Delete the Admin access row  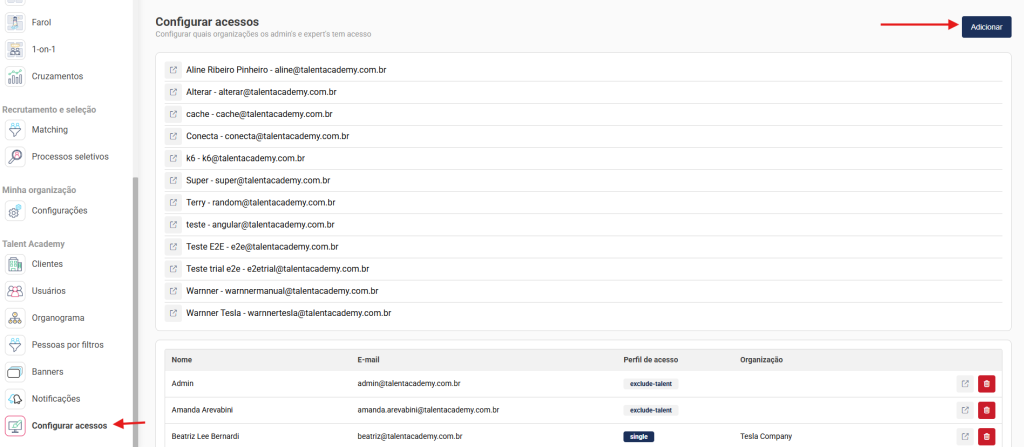987,383
